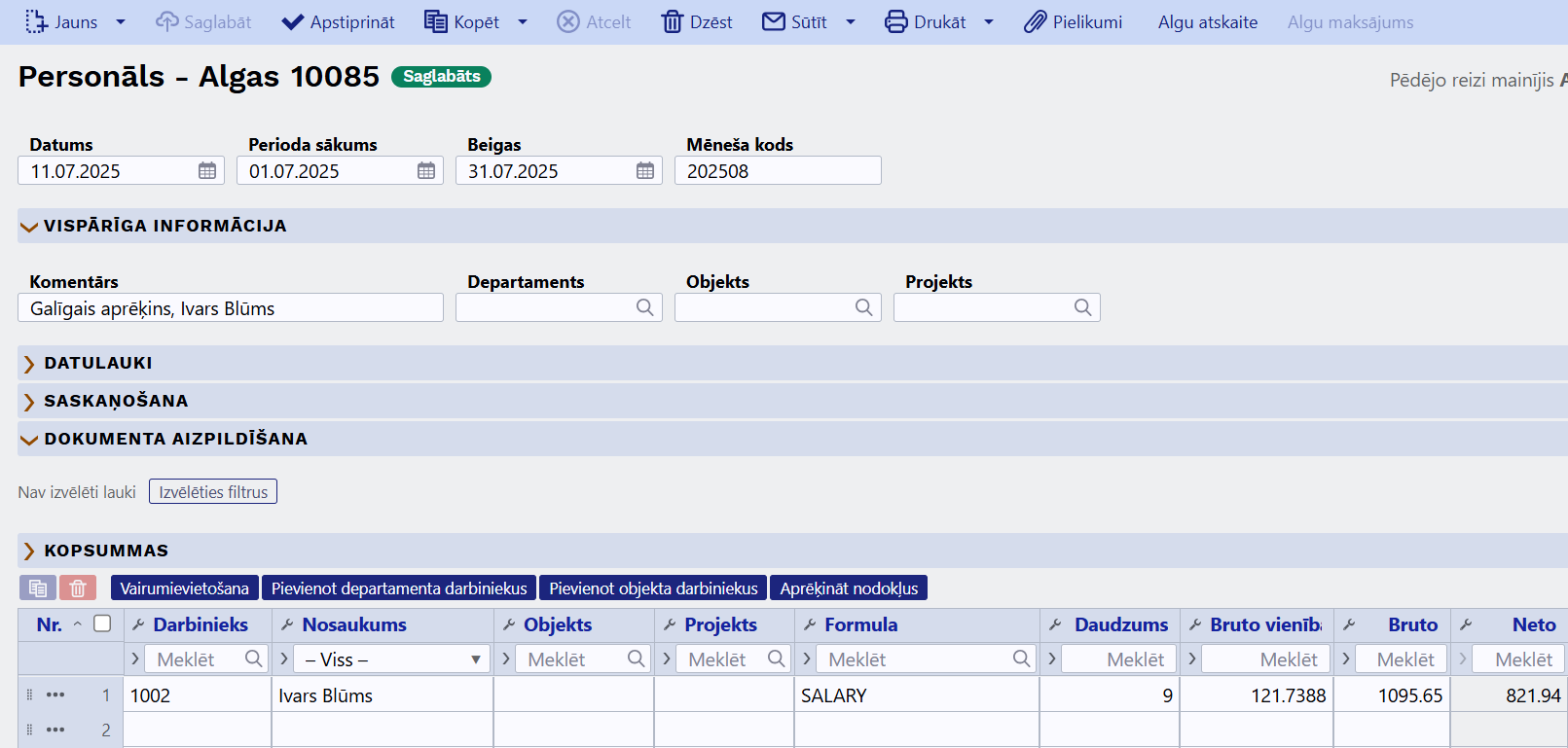1568x748 pixels.
Task: Open the Kopēt dropdown arrow
Action: pyautogui.click(x=523, y=21)
